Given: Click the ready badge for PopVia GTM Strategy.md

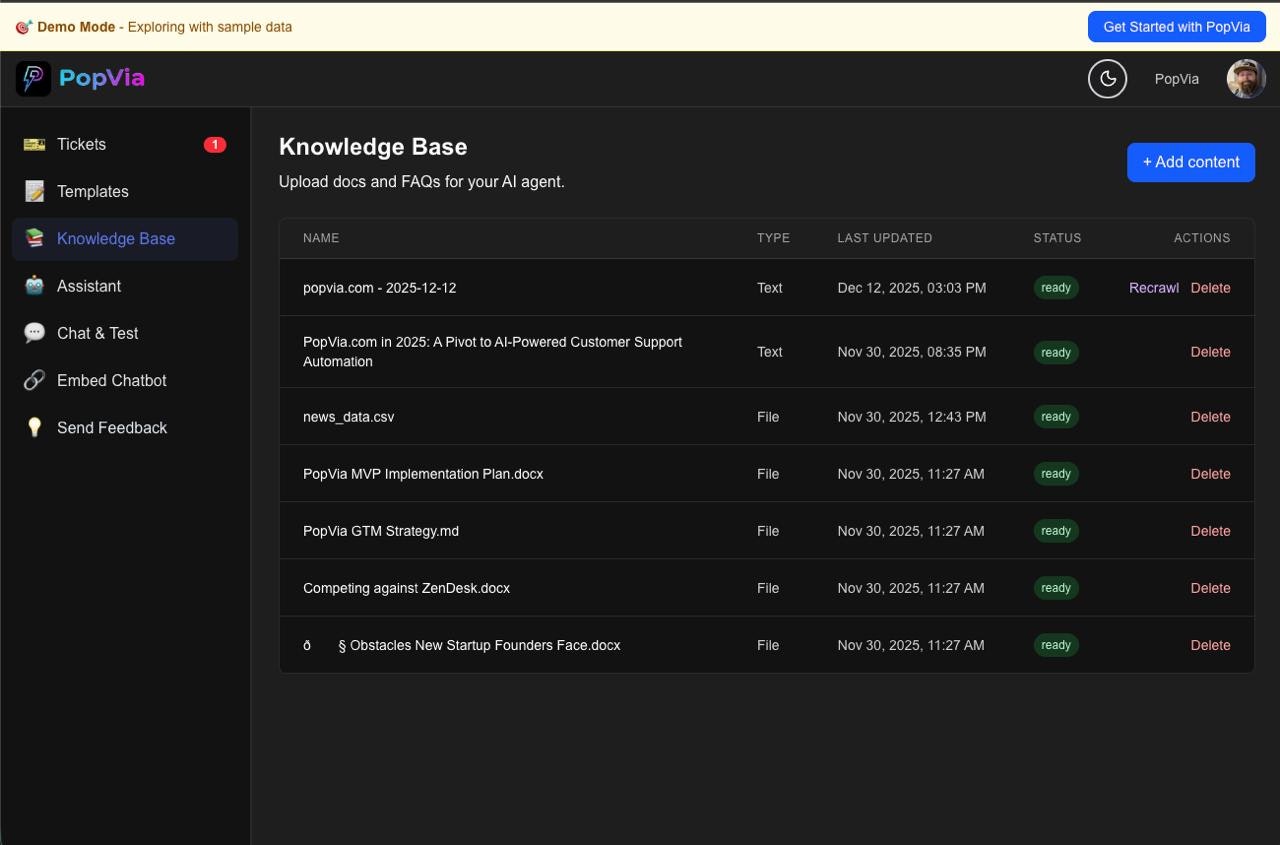Looking at the screenshot, I should click(1055, 531).
